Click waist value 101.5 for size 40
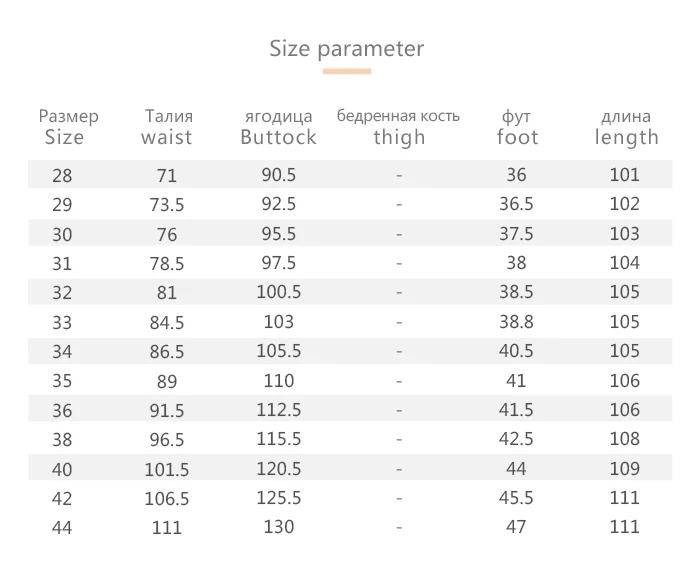The height and width of the screenshot is (568, 700). 167,470
